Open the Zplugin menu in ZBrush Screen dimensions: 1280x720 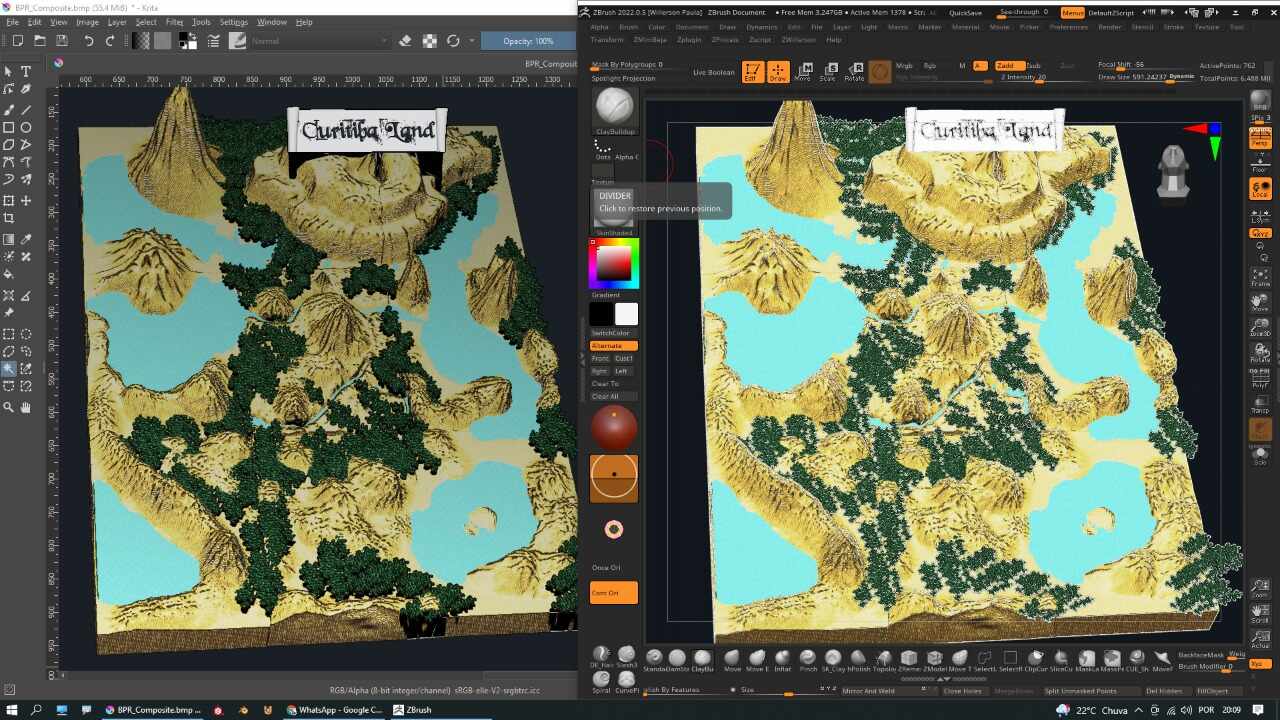[x=689, y=40]
